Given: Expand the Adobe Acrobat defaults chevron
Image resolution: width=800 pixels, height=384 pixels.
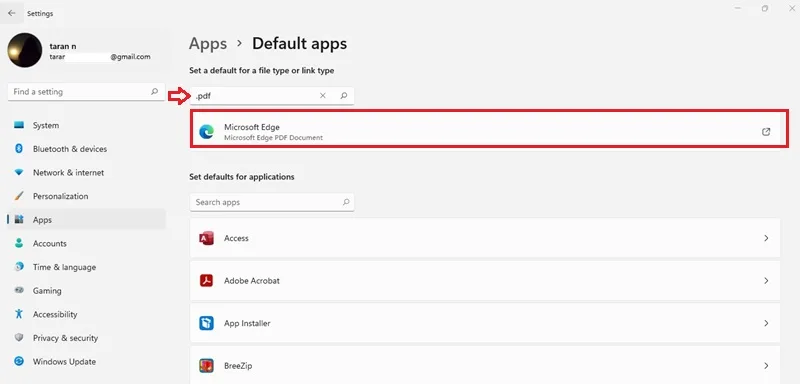Looking at the screenshot, I should coord(766,280).
